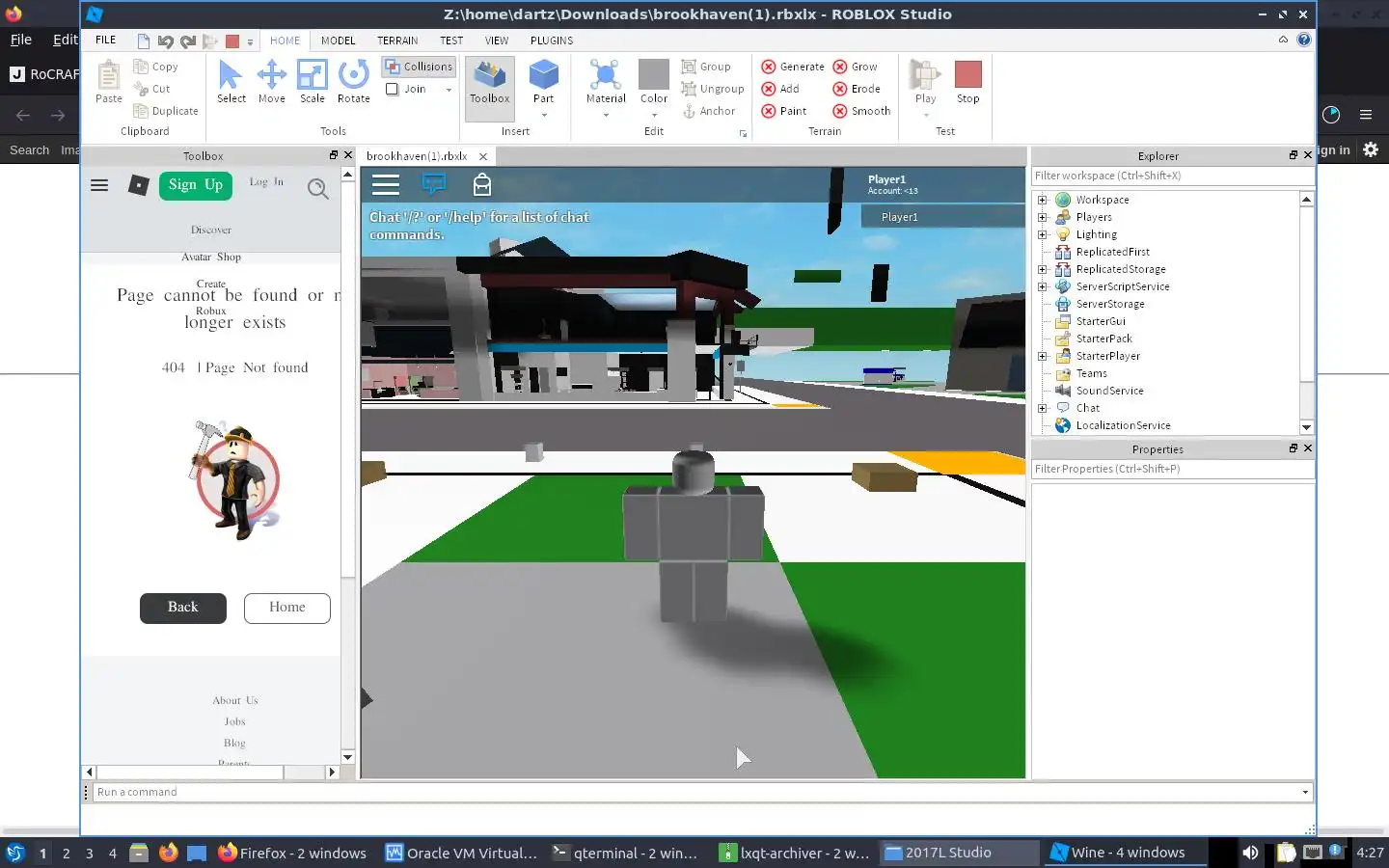Expand the Chat tree node
Screen dimensions: 1389x868
[1042, 408]
